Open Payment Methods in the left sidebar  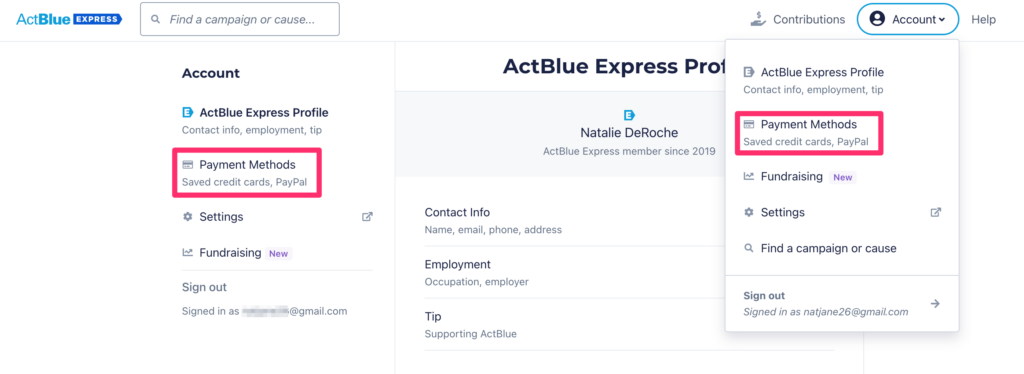[x=246, y=172]
